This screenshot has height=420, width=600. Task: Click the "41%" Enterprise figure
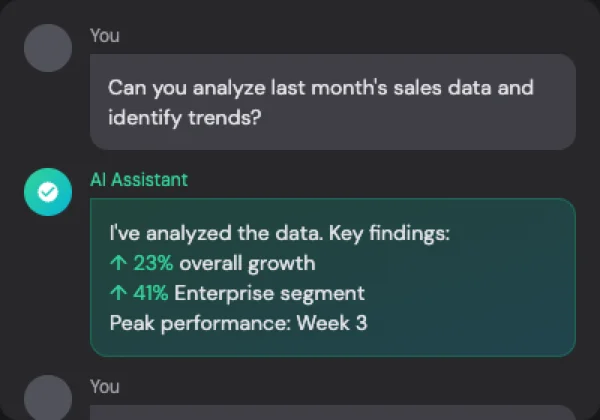[x=150, y=294]
